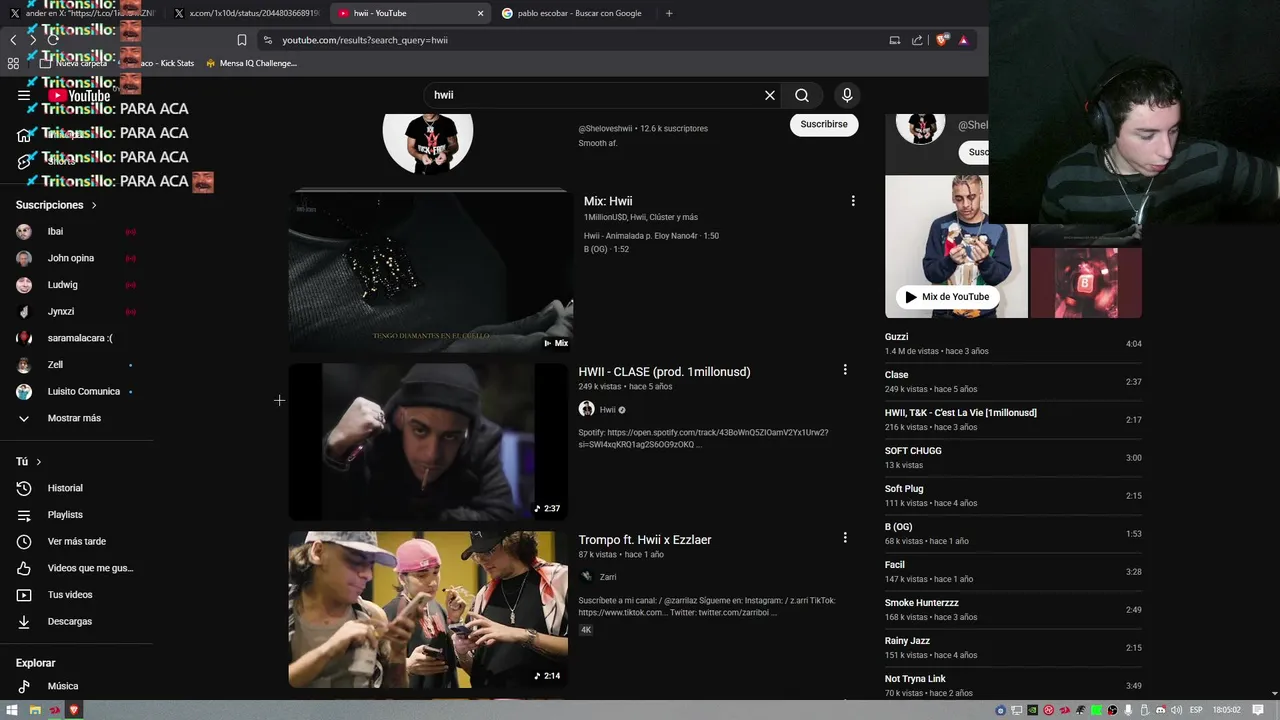Open Tus videos sidebar icon
Image resolution: width=1280 pixels, height=720 pixels.
click(x=24, y=595)
